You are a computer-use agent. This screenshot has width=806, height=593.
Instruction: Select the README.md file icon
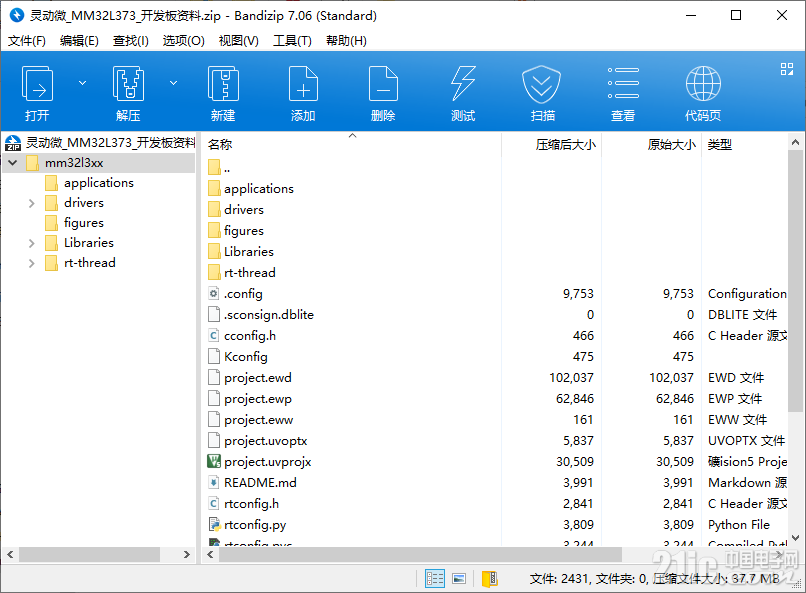point(214,483)
